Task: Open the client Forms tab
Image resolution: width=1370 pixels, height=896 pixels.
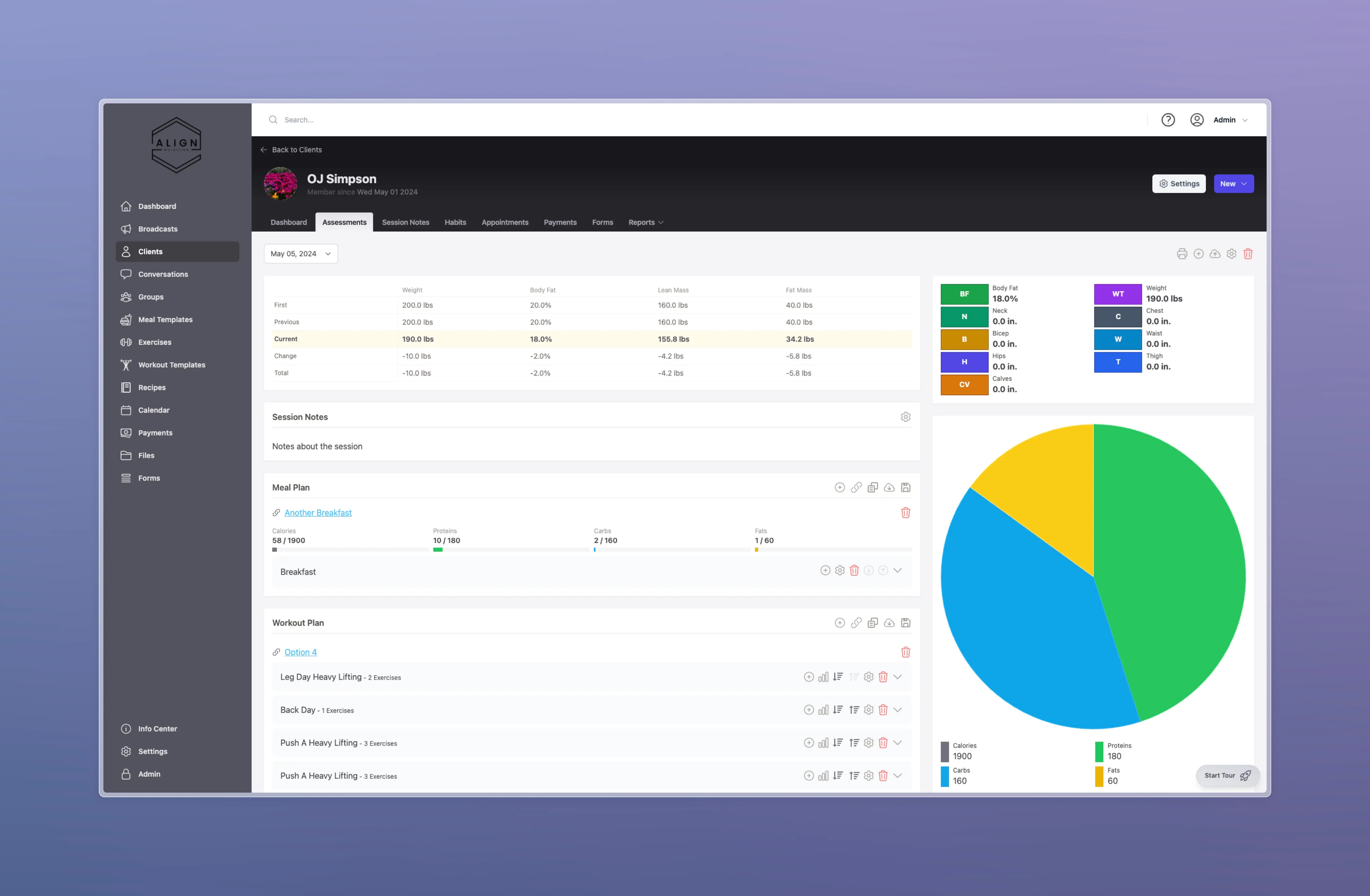Action: tap(603, 222)
